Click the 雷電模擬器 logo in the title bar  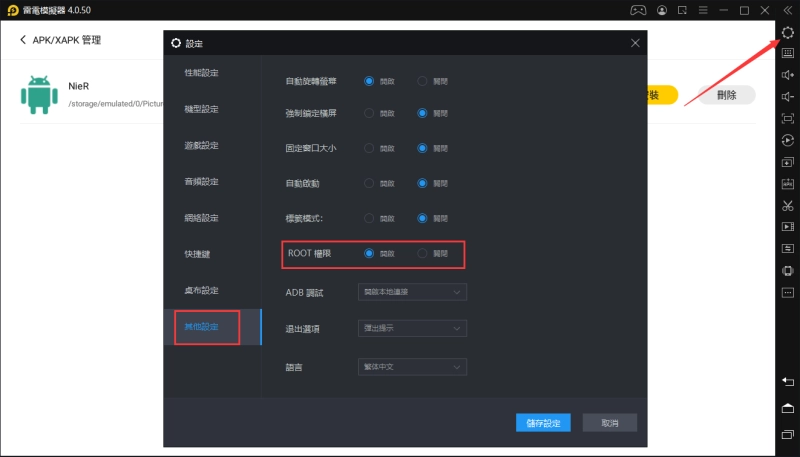pyautogui.click(x=13, y=10)
